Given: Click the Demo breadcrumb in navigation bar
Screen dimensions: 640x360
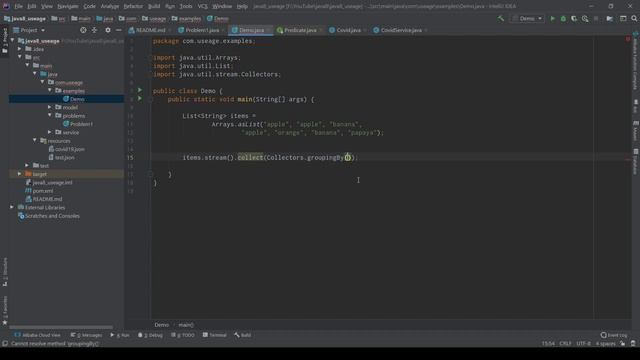Looking at the screenshot, I should click(x=218, y=18).
